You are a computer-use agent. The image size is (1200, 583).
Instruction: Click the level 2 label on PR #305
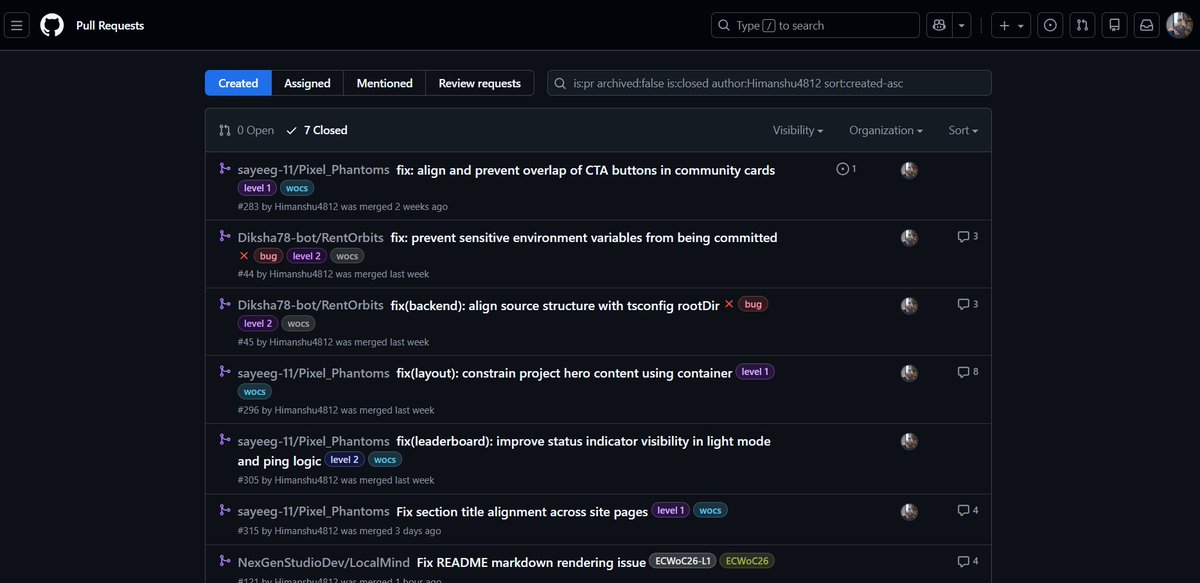345,460
